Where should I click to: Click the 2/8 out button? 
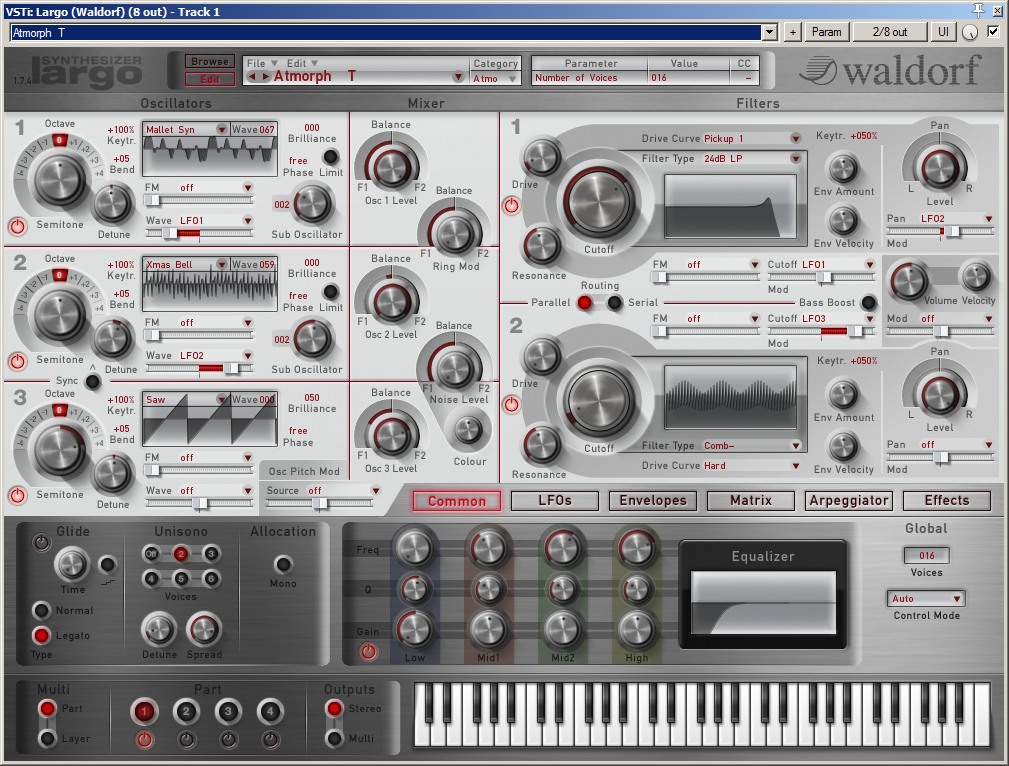[x=890, y=32]
